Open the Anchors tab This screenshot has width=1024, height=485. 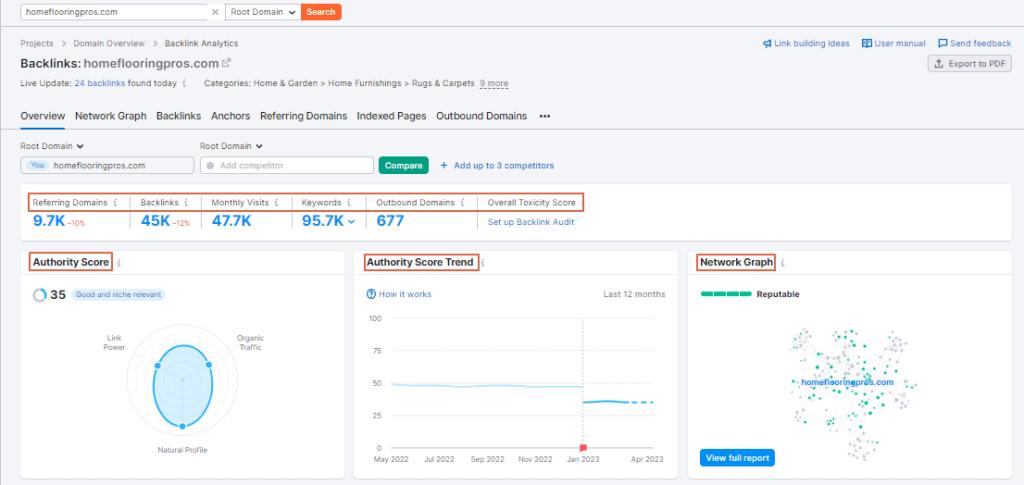(x=231, y=116)
